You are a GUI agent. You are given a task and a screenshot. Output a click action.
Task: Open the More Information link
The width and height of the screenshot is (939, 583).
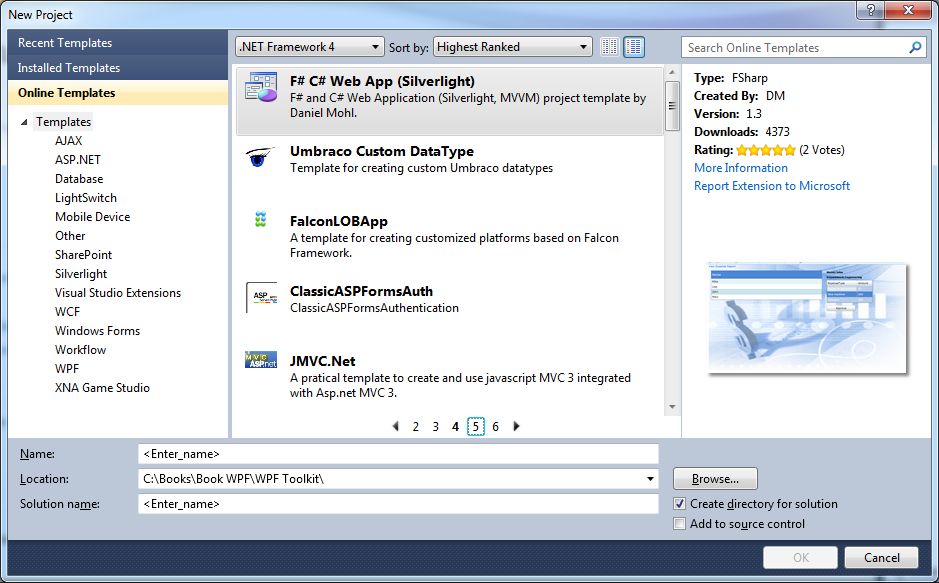click(x=740, y=167)
